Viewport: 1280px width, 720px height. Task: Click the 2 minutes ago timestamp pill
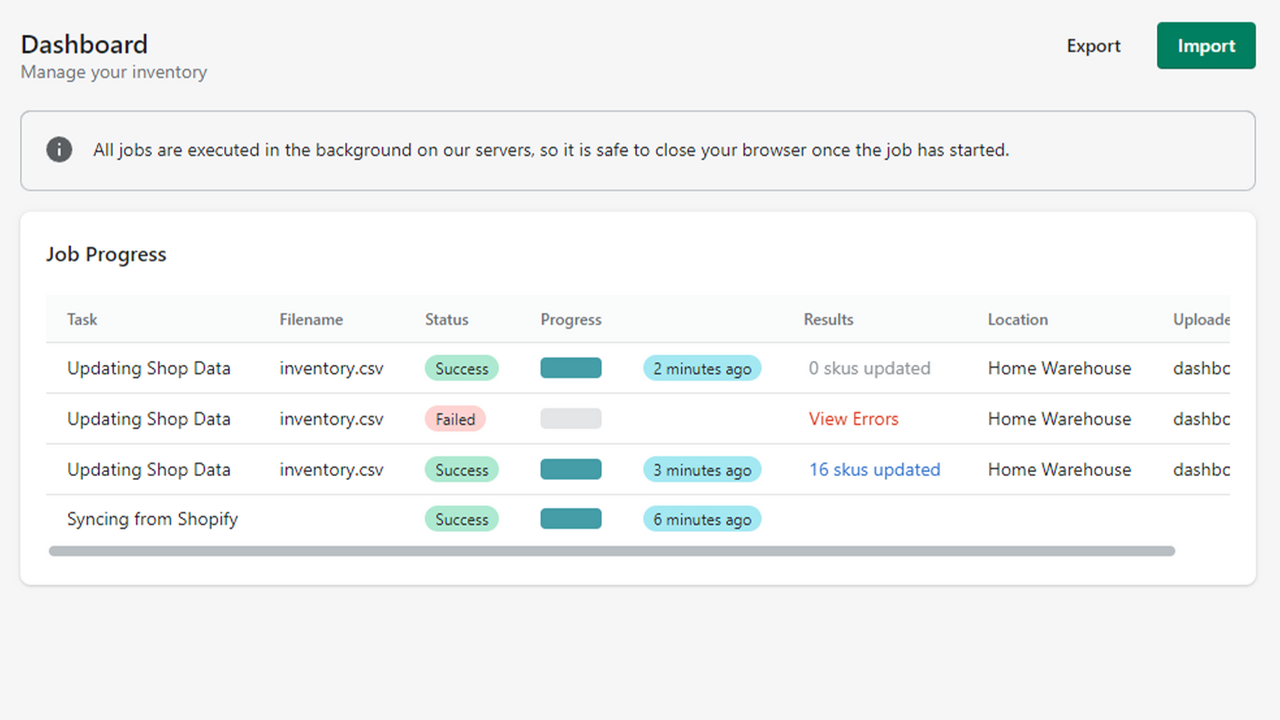point(702,368)
